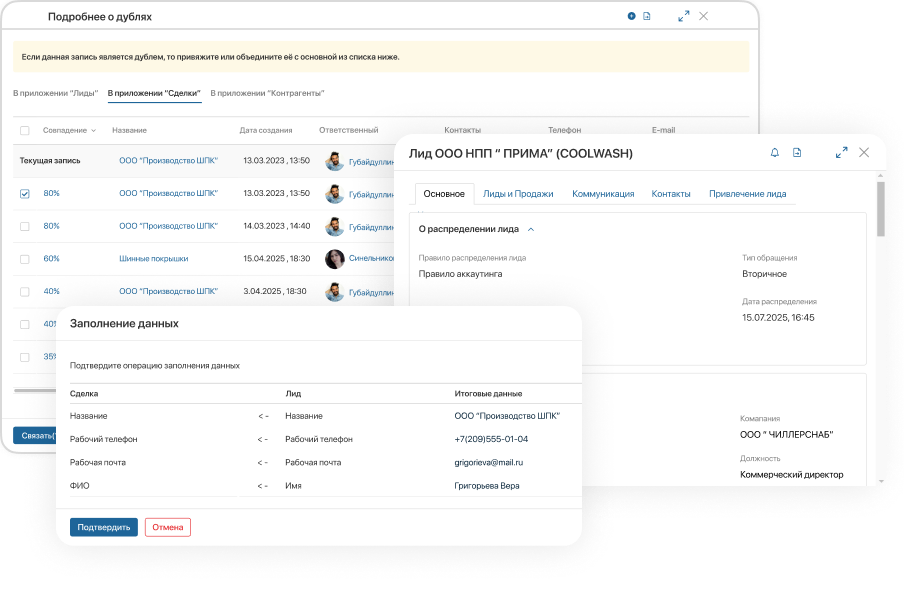This screenshot has height=590, width=904.
Task: Open the Совпадение column sort dropdown
Action: click(x=93, y=130)
